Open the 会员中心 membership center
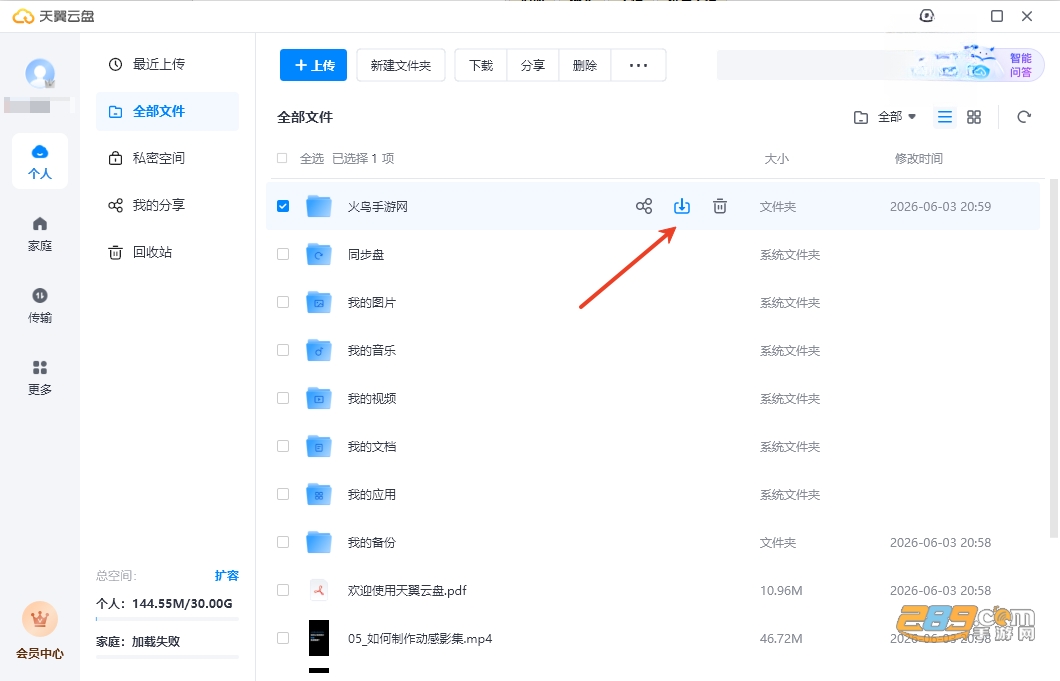The width and height of the screenshot is (1060, 681). click(40, 630)
